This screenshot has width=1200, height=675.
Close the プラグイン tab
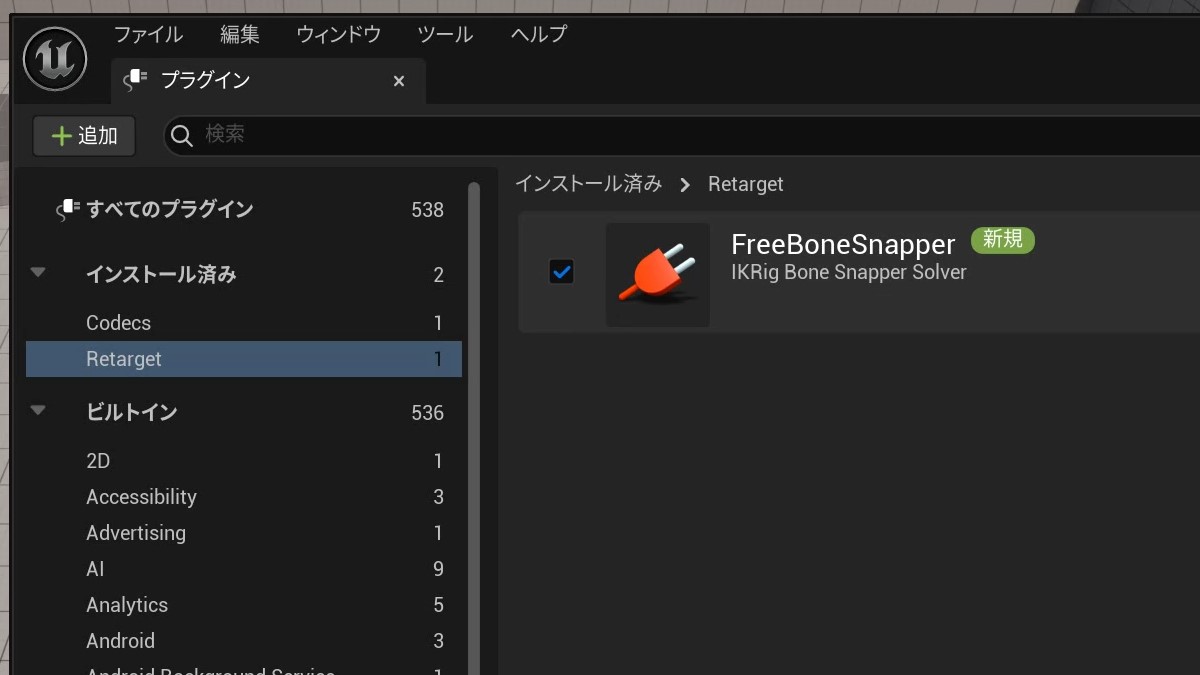[399, 81]
